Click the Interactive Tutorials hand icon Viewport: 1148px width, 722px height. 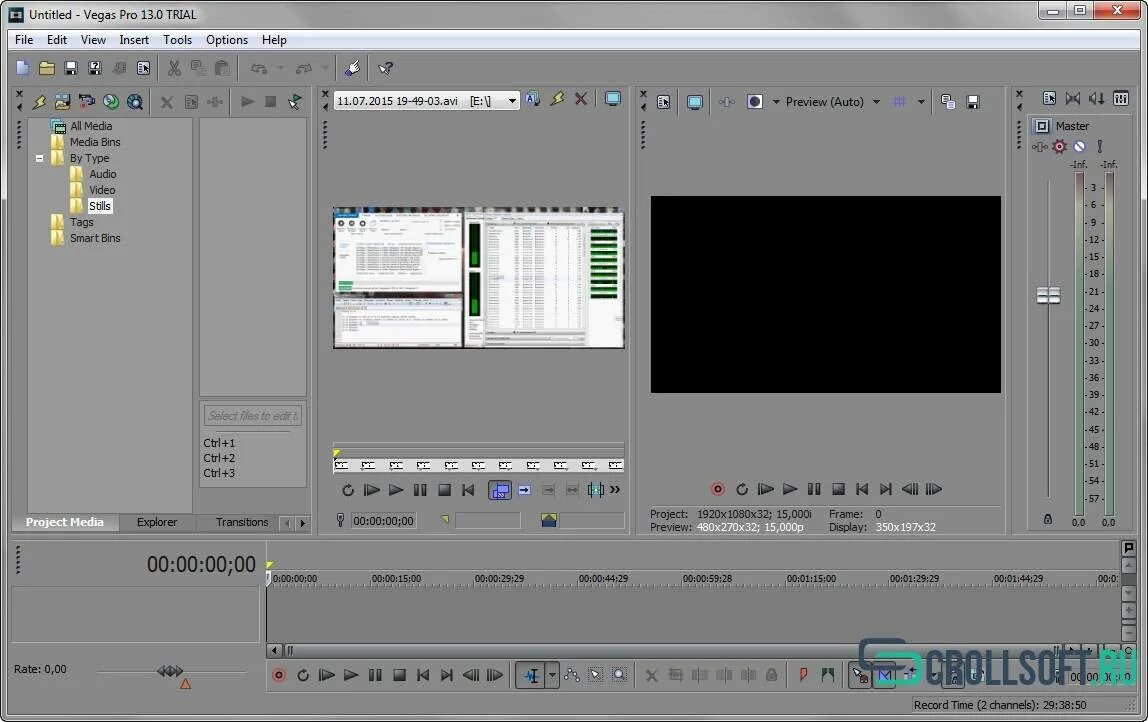[x=353, y=68]
